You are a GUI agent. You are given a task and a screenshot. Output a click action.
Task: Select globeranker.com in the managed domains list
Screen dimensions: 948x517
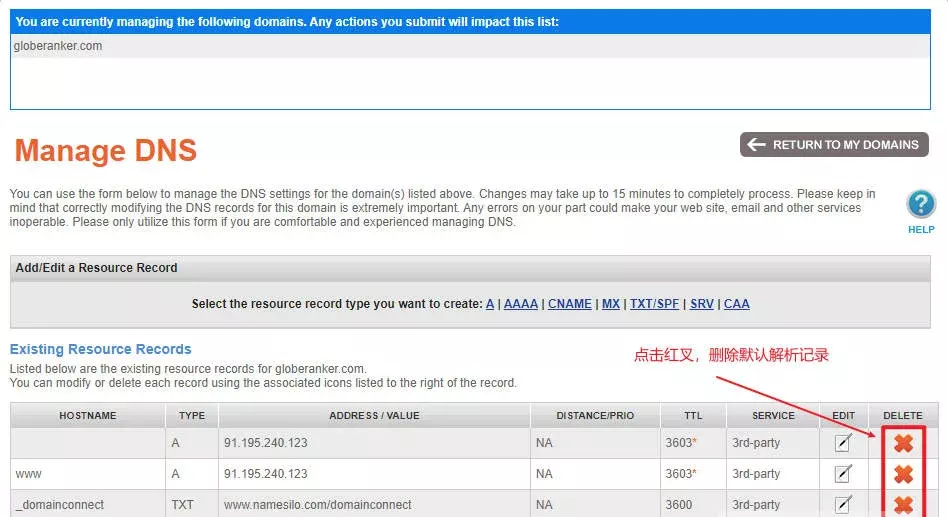point(58,46)
